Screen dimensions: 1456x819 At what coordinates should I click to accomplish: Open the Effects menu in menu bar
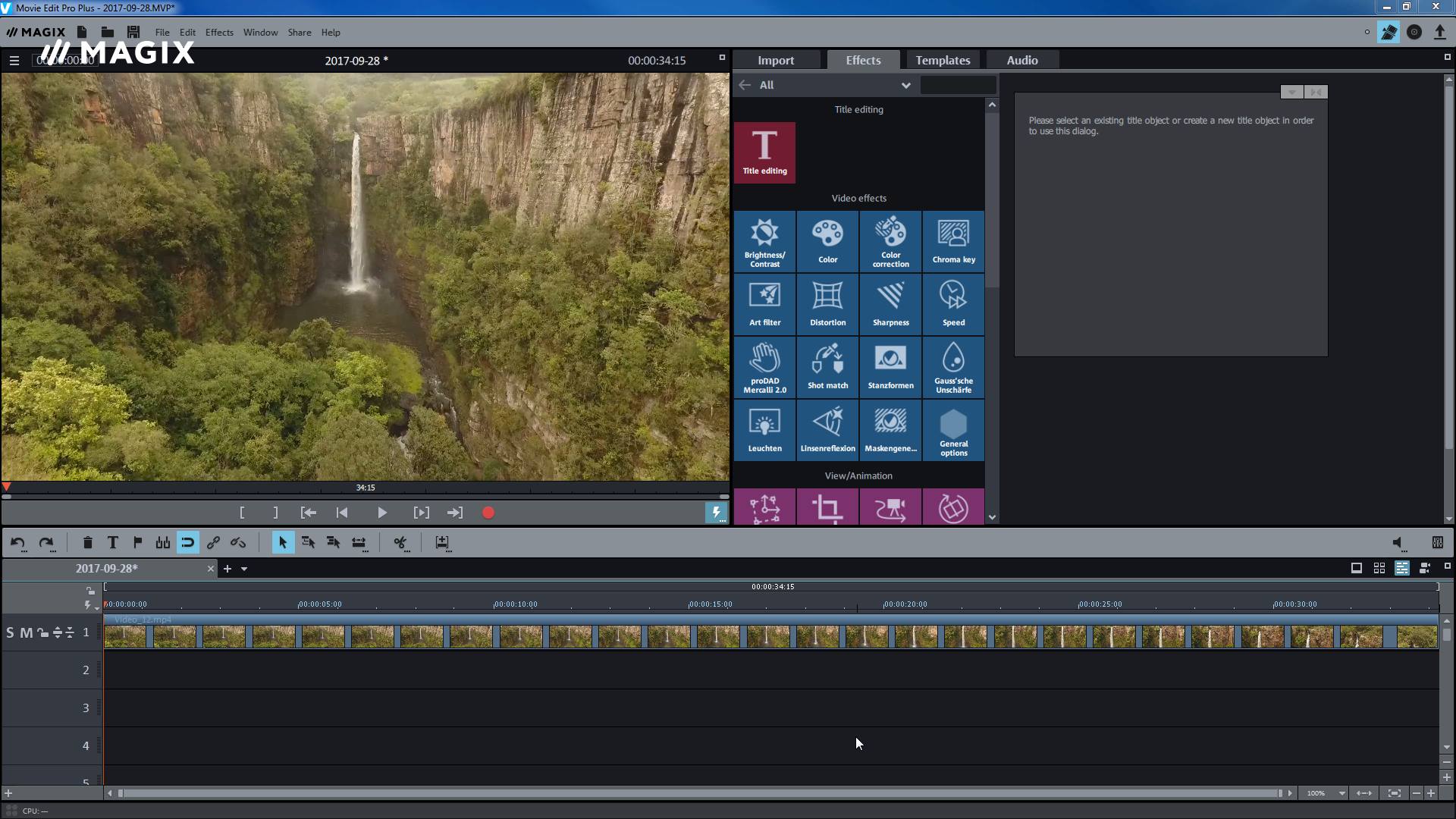point(218,32)
